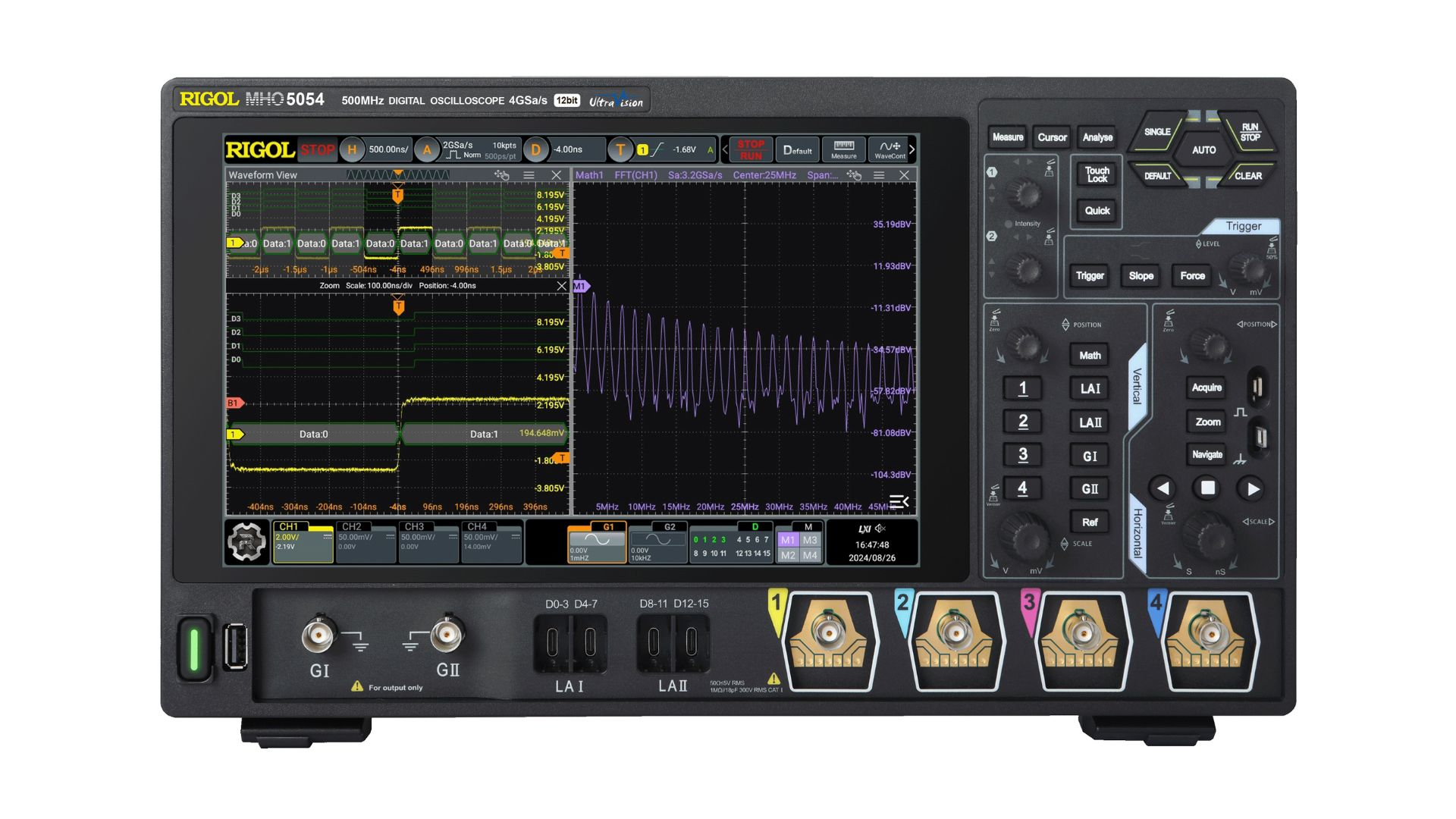
Task: Open the Waveform View hamburger menu
Action: 529,175
